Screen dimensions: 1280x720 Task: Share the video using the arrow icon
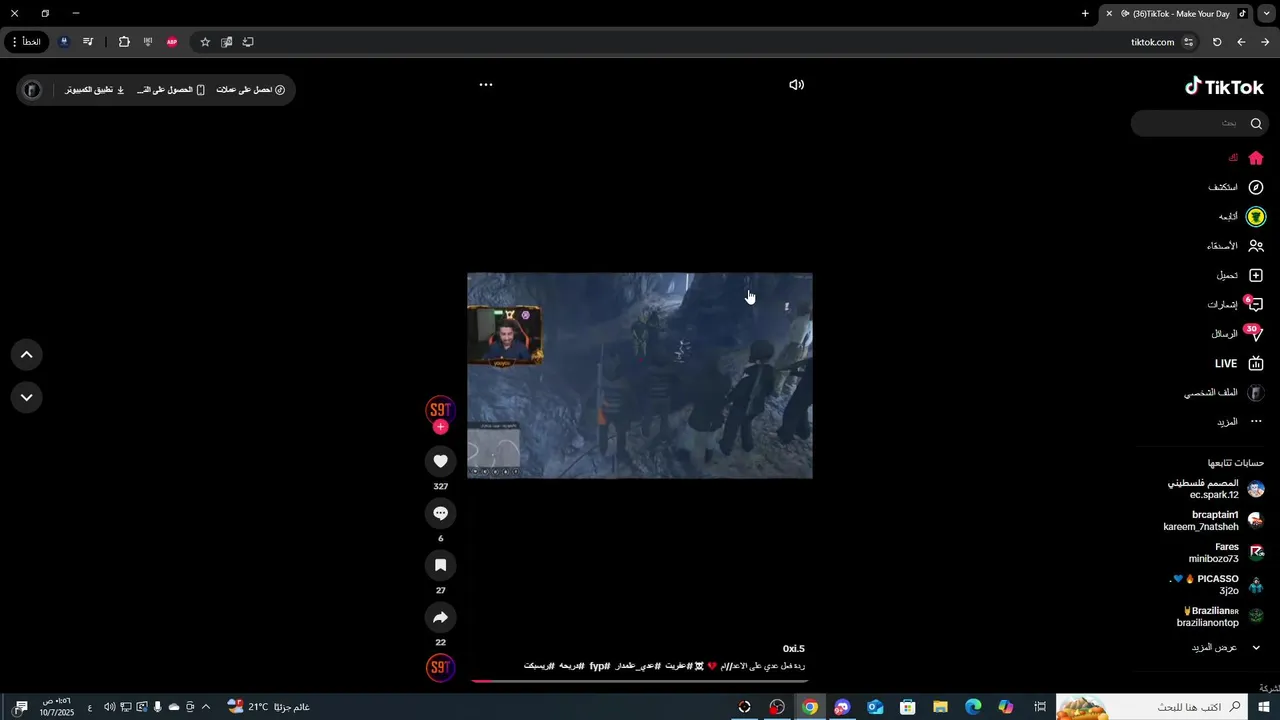440,617
